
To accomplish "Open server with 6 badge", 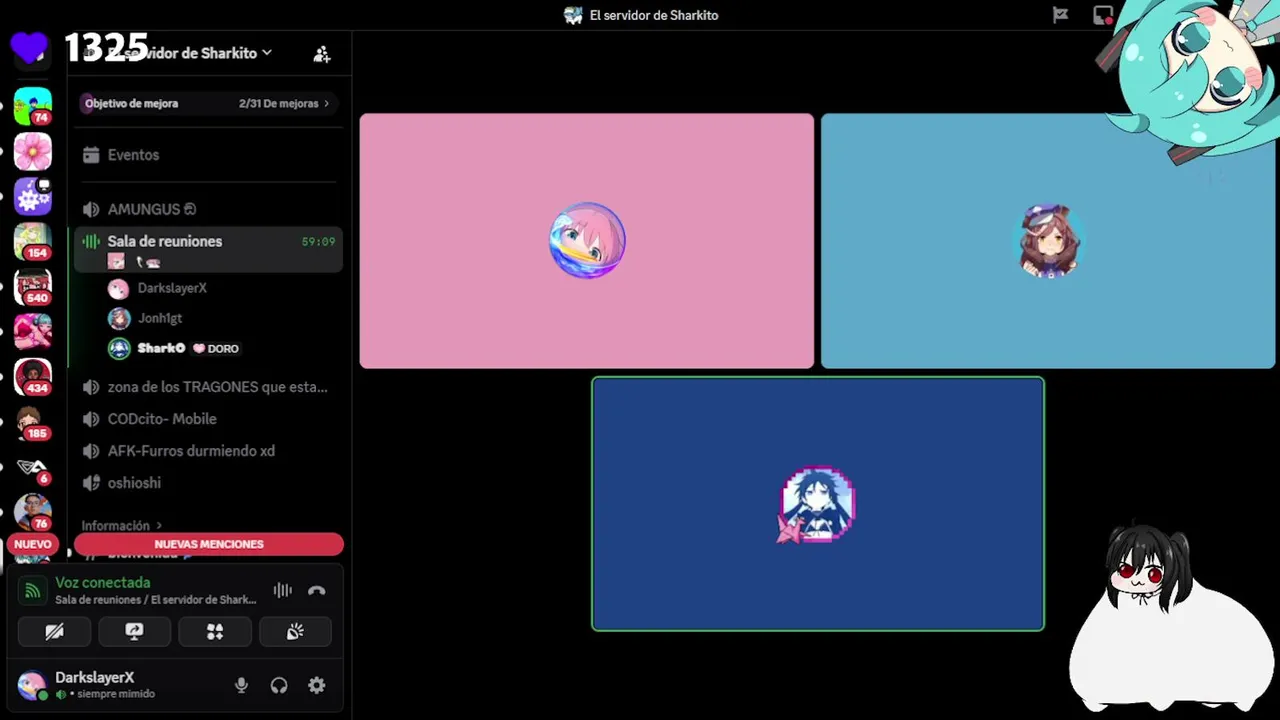I will tap(33, 469).
